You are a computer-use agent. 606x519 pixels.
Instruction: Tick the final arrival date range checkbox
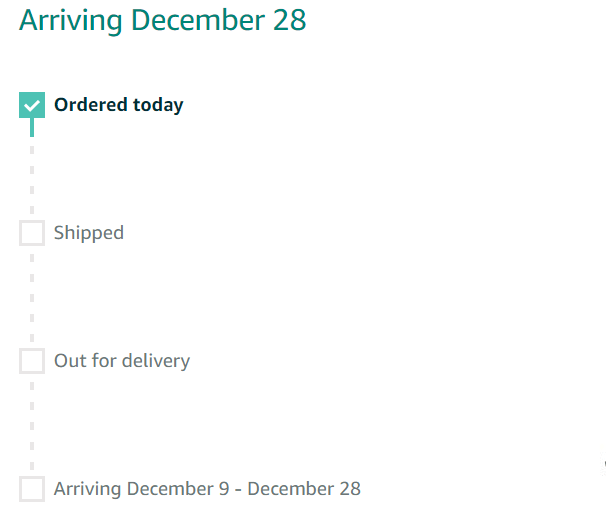point(32,489)
